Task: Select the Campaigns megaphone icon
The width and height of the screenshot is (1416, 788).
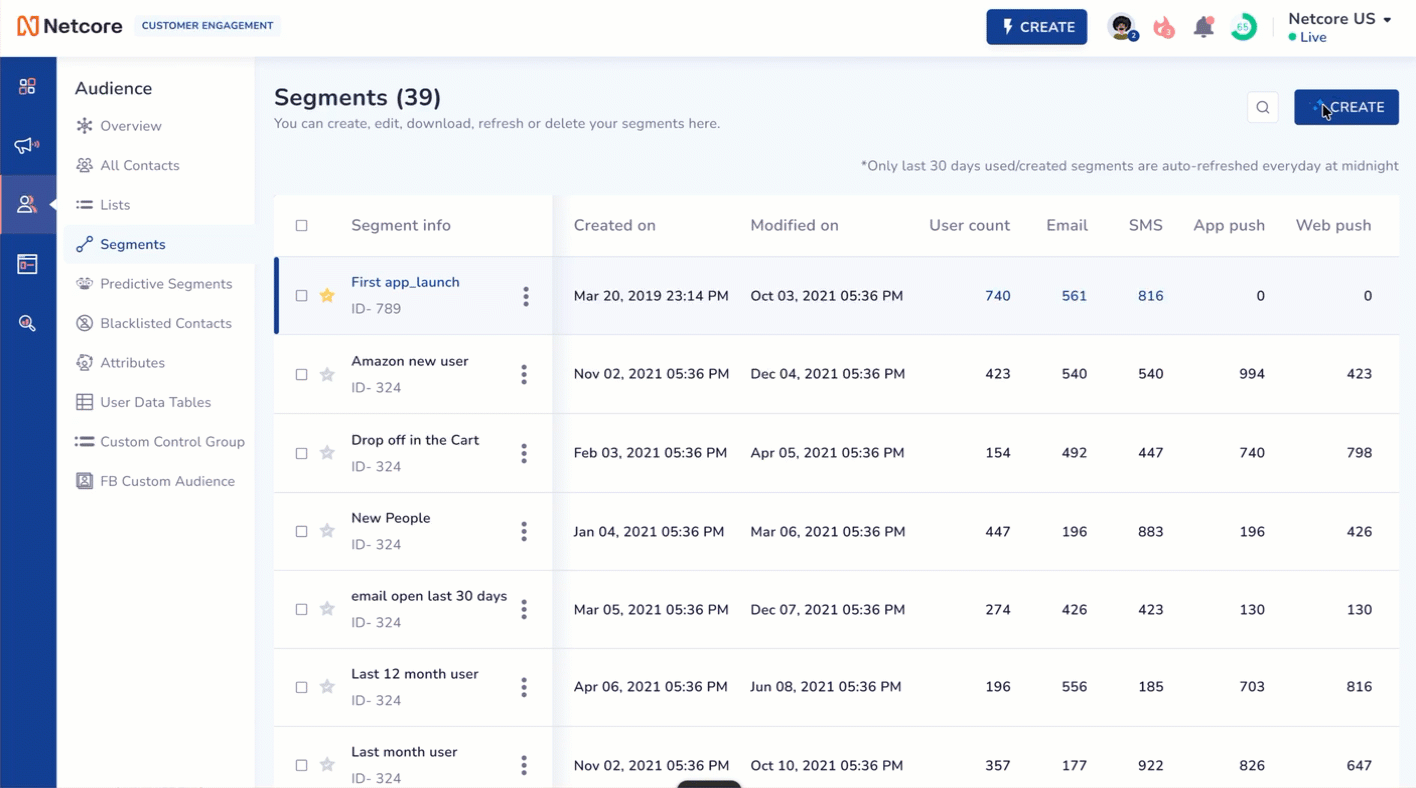Action: pos(28,145)
